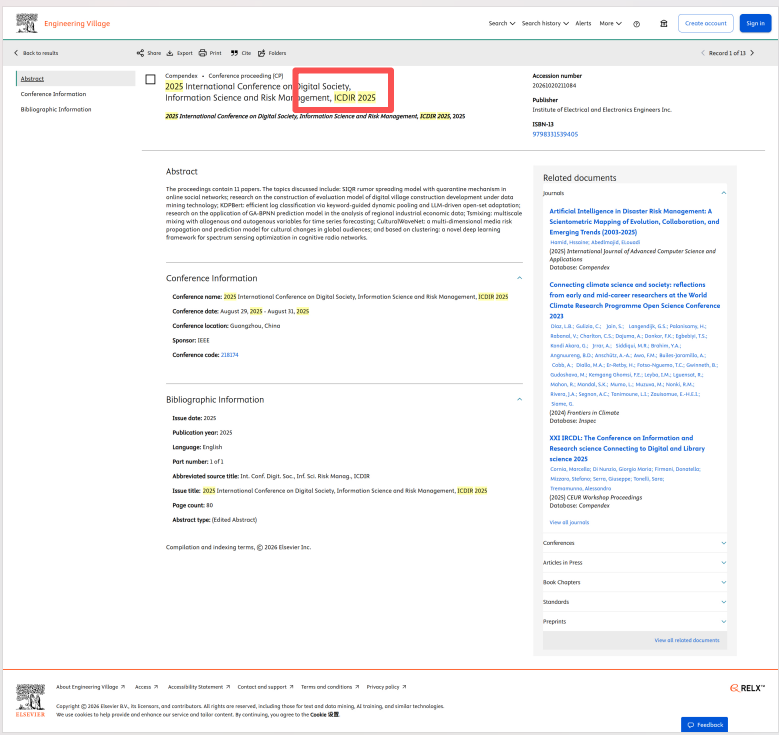Screen dimensions: 779x735
Task: Click the Create account button
Action: click(x=704, y=23)
